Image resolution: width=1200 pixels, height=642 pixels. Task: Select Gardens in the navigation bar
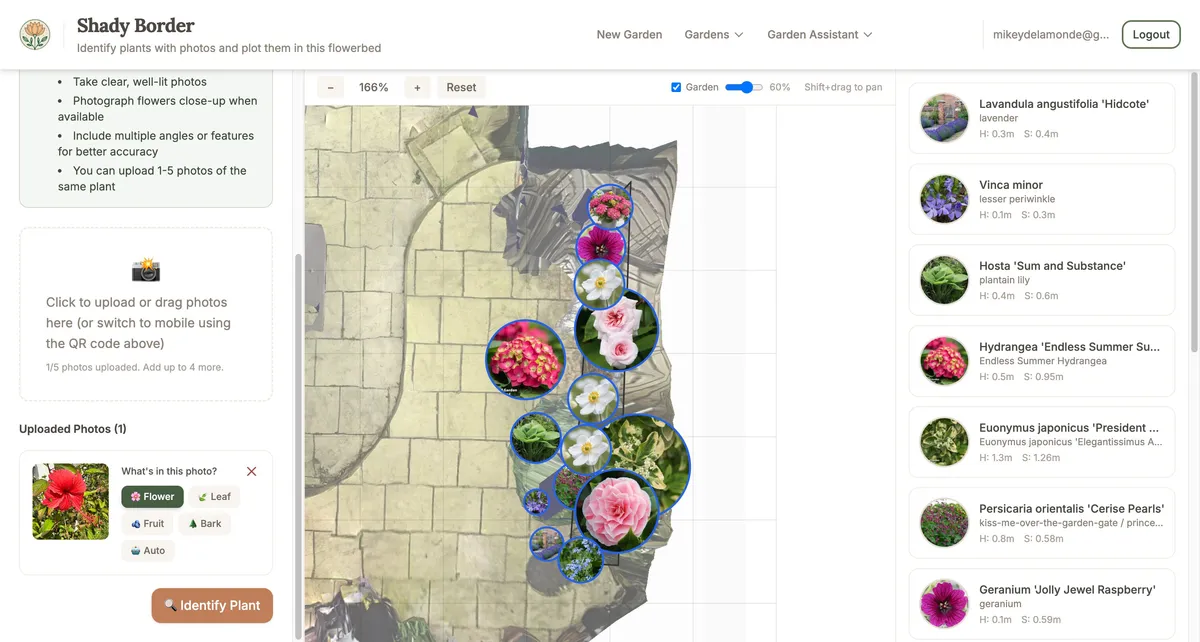(713, 34)
